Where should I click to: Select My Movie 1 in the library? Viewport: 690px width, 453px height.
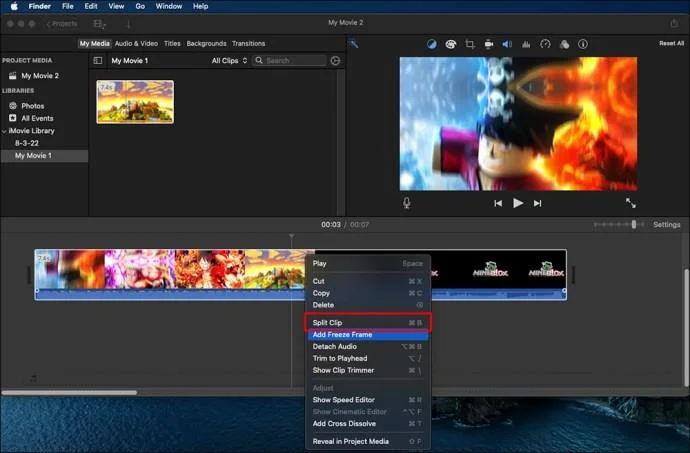33,155
